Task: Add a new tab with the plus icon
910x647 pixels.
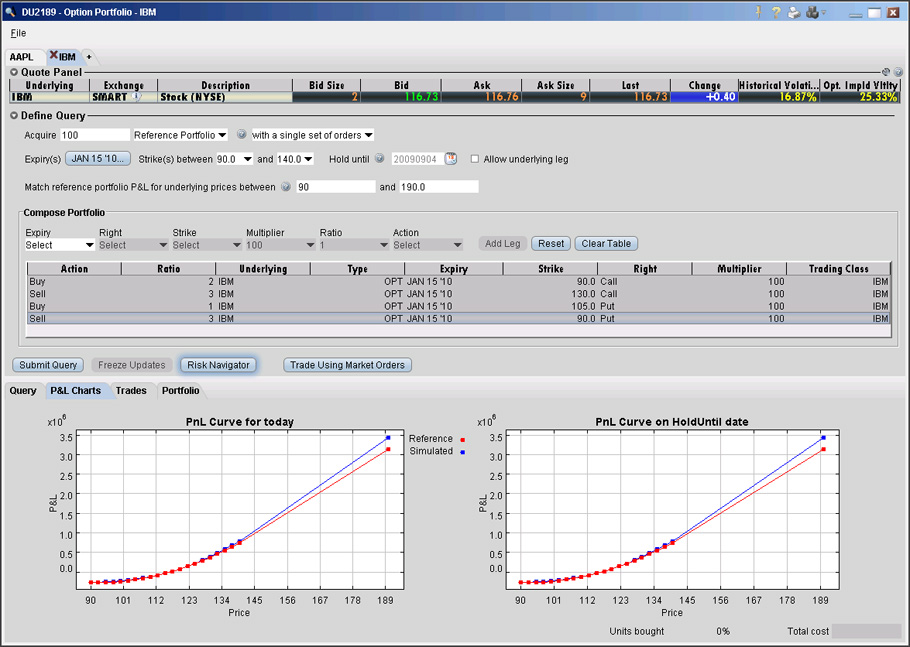Action: click(x=89, y=57)
